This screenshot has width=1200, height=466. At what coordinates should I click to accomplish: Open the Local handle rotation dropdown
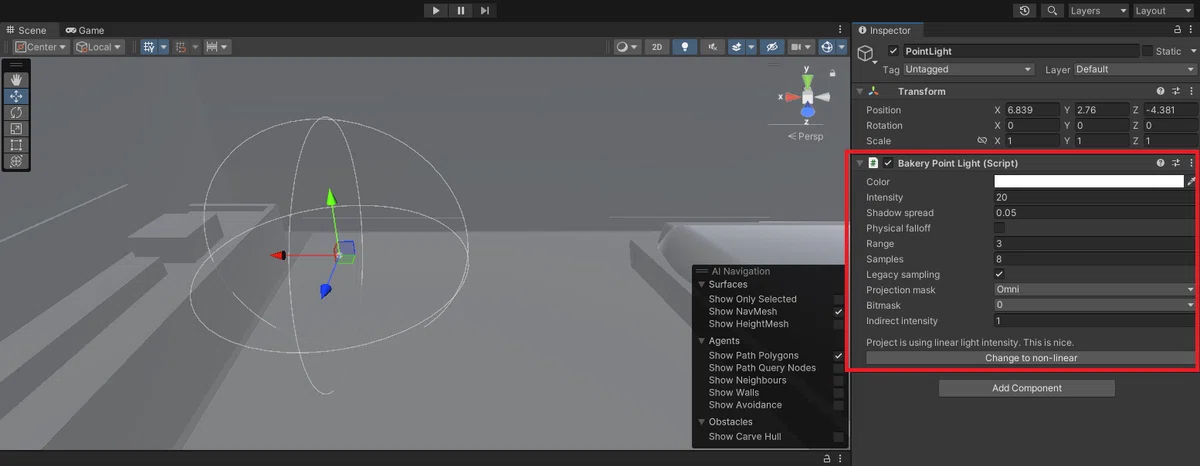click(98, 47)
